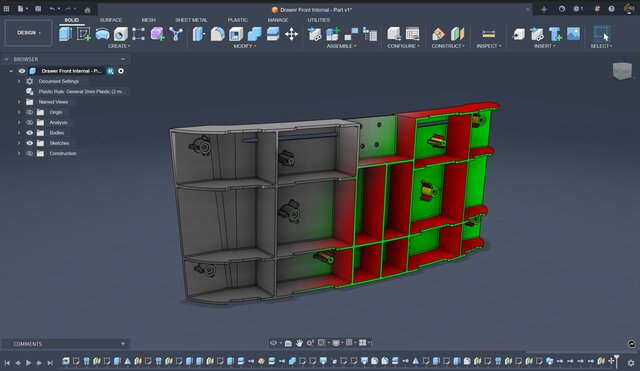Hide the Sketches folder
Viewport: 640px width, 371px height.
[30, 143]
